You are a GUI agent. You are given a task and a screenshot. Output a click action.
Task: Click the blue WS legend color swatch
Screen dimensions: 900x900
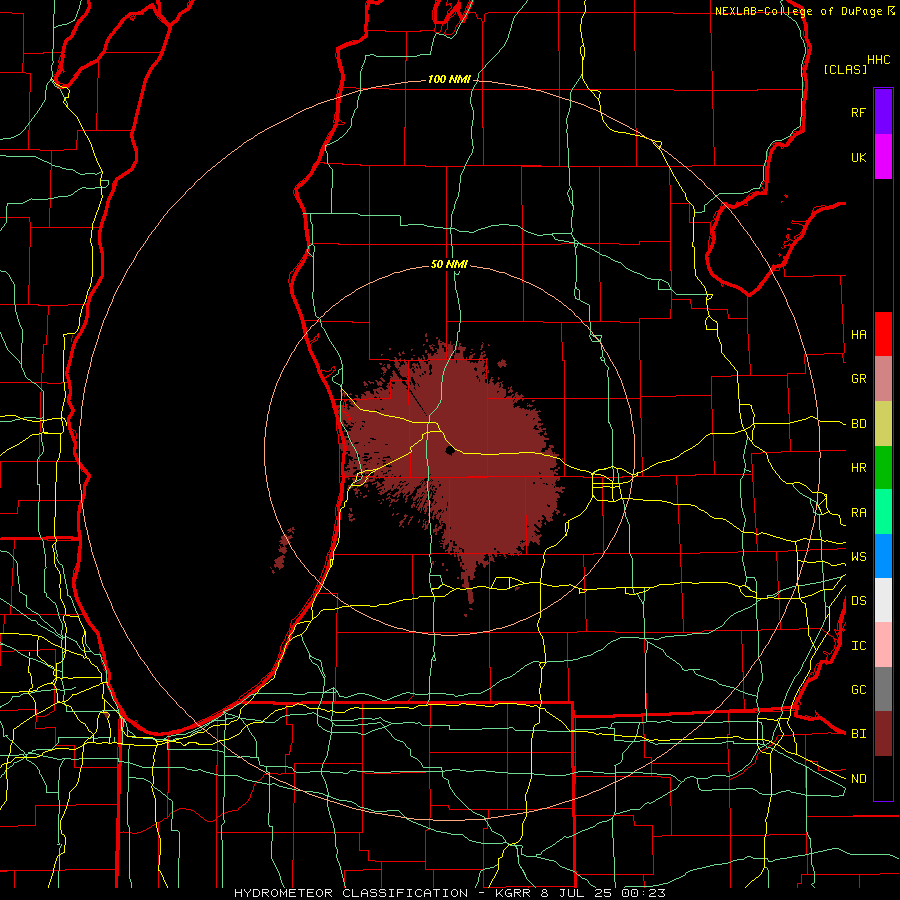(883, 556)
